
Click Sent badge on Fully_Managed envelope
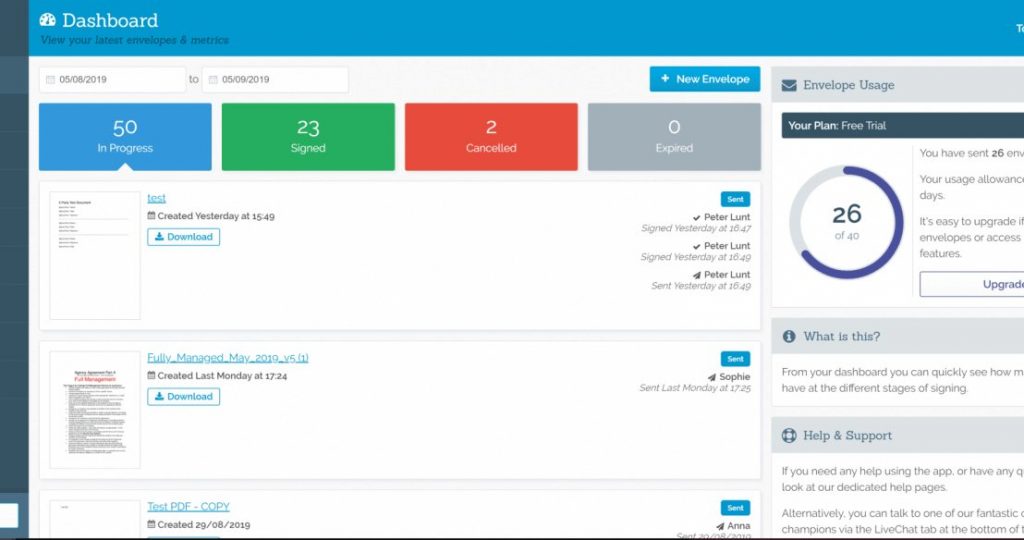735,359
